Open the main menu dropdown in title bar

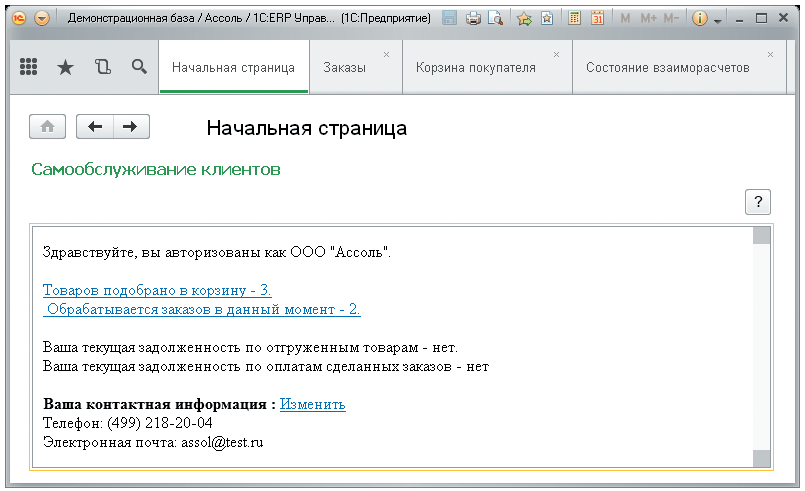(41, 18)
